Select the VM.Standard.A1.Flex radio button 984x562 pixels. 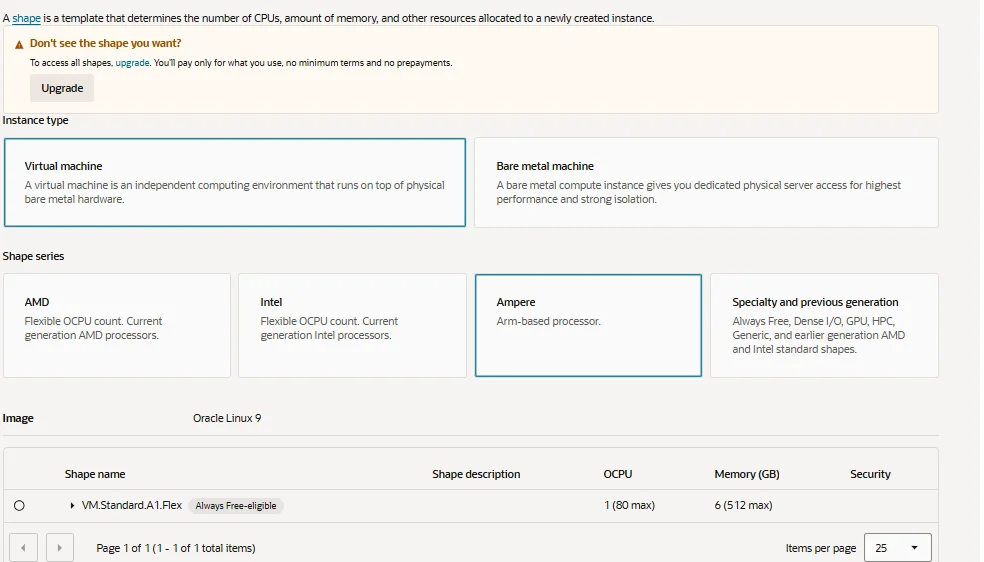pos(19,506)
